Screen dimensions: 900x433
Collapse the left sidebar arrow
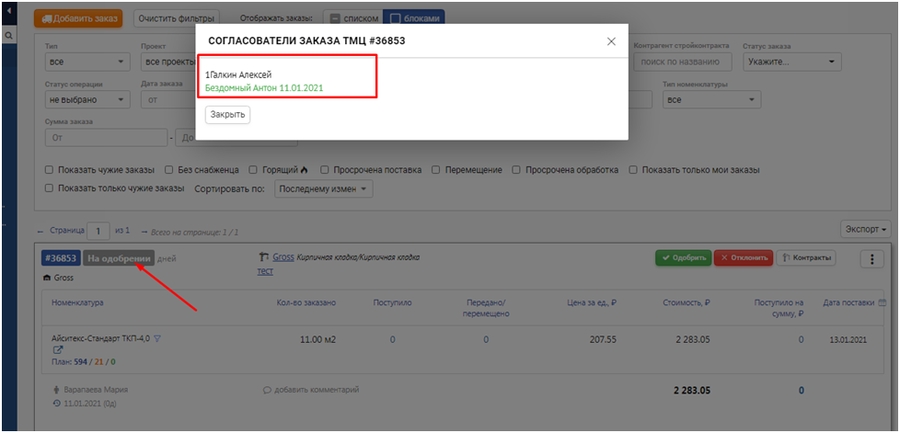pos(9,9)
